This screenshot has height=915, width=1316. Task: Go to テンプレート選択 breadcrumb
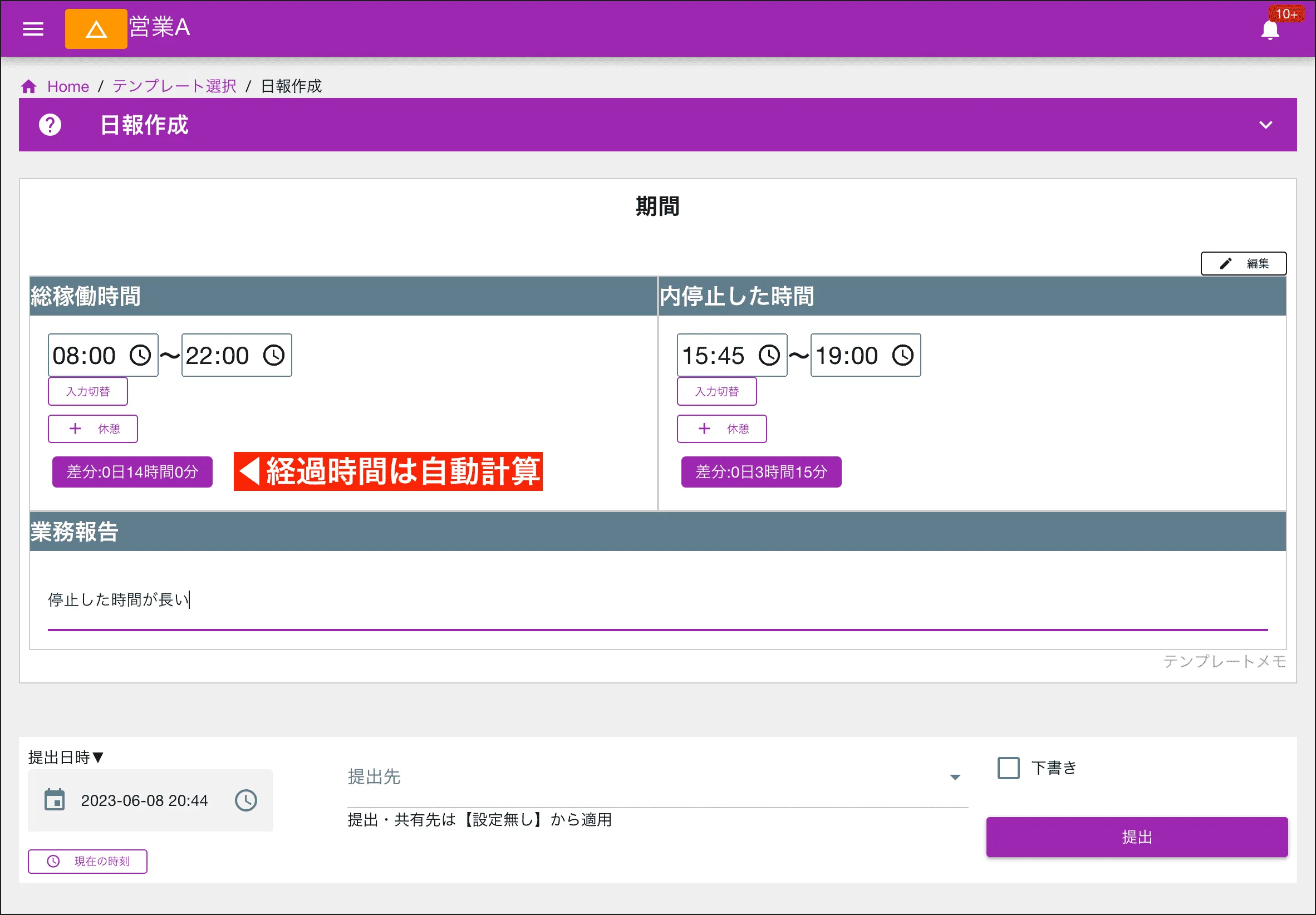pyautogui.click(x=174, y=86)
